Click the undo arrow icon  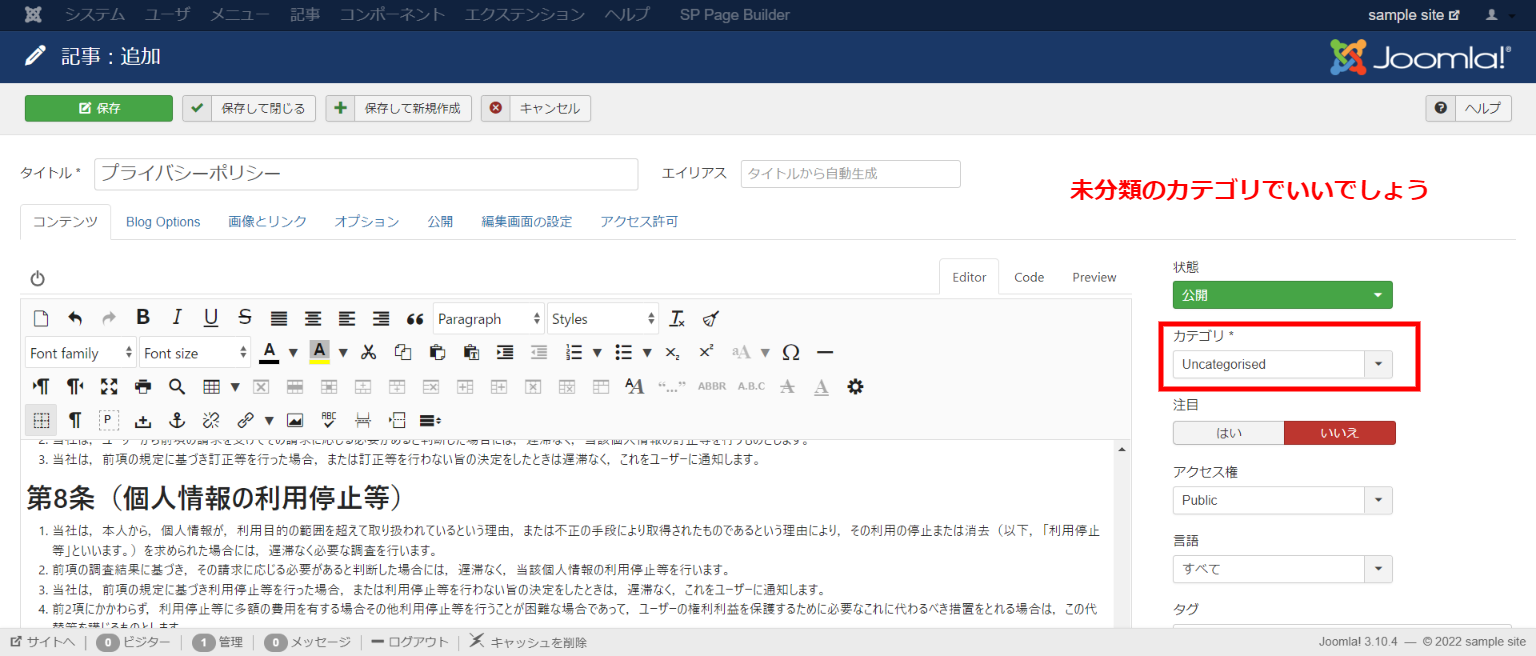75,318
